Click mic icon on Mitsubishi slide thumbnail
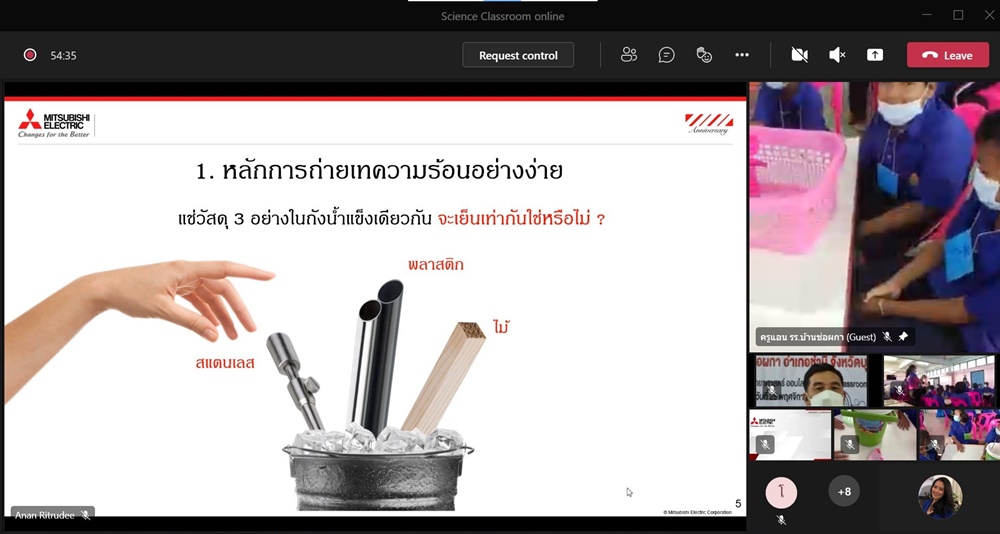1000x534 pixels. (x=765, y=444)
